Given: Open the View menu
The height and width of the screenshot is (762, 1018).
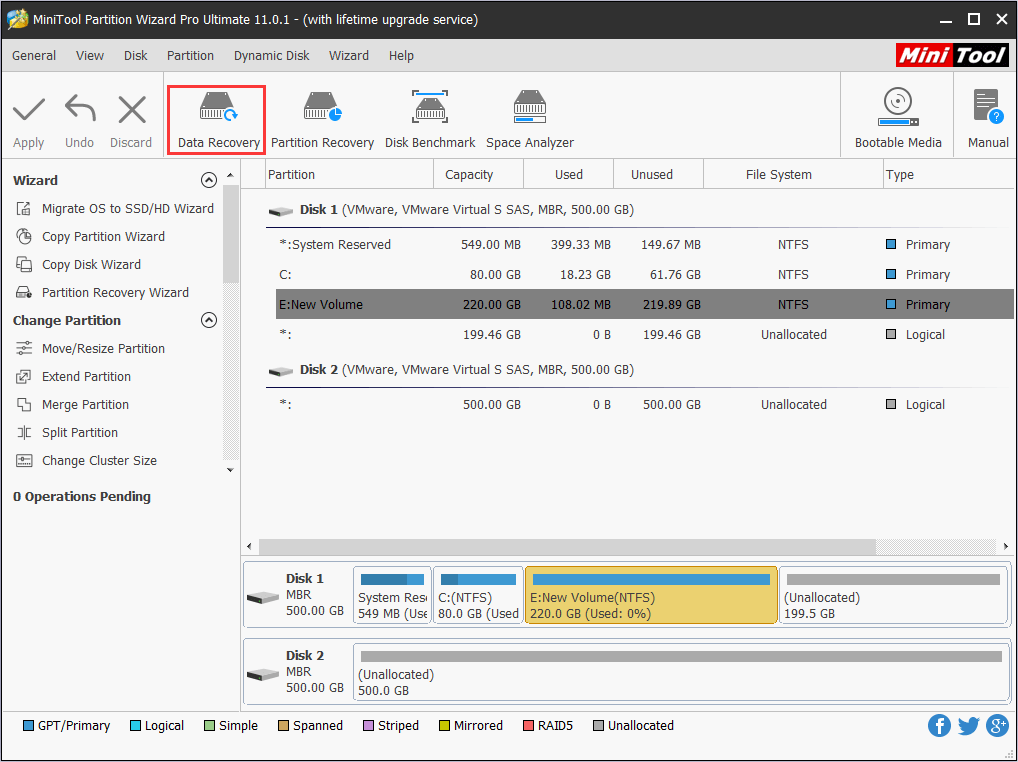Looking at the screenshot, I should pos(90,55).
